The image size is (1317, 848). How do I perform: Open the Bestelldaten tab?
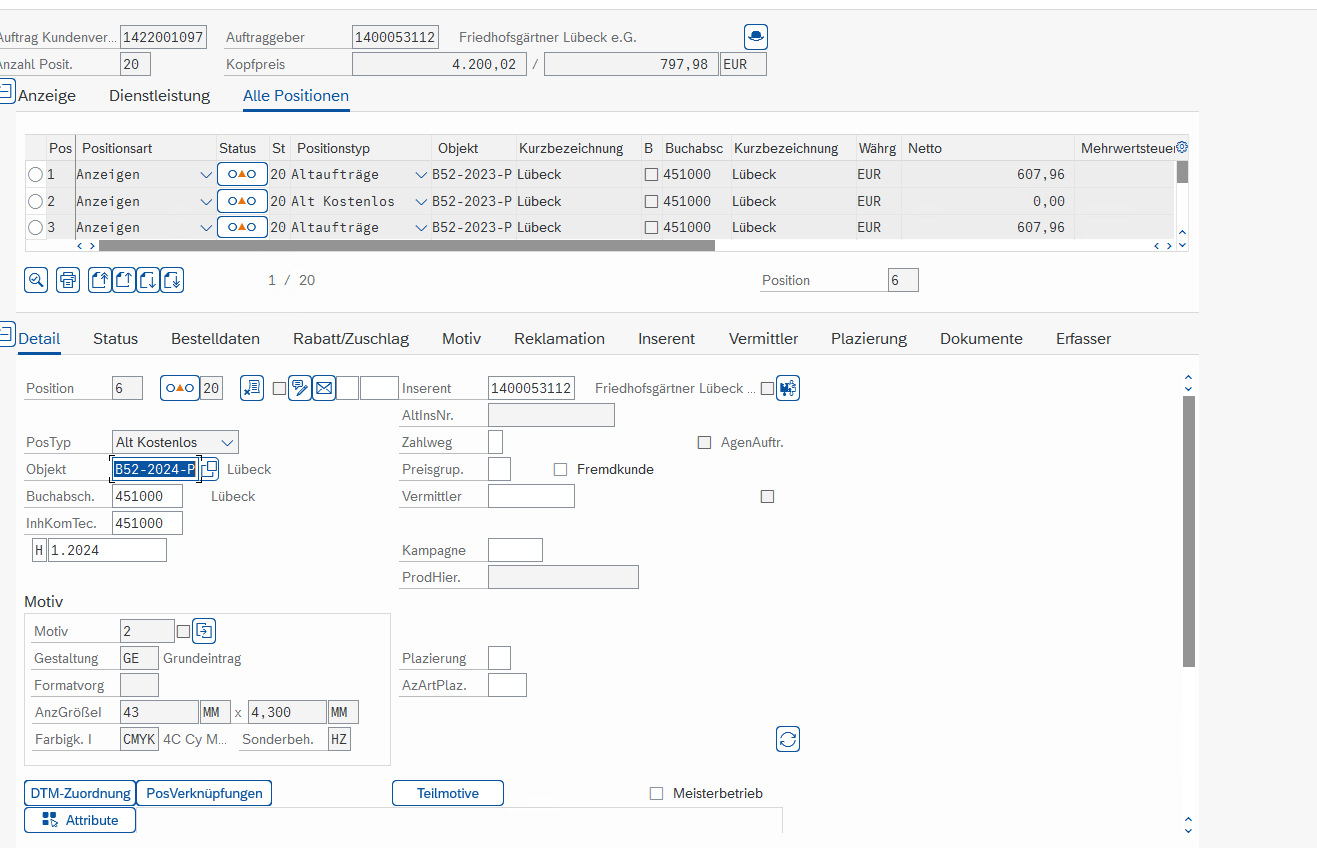pos(215,338)
